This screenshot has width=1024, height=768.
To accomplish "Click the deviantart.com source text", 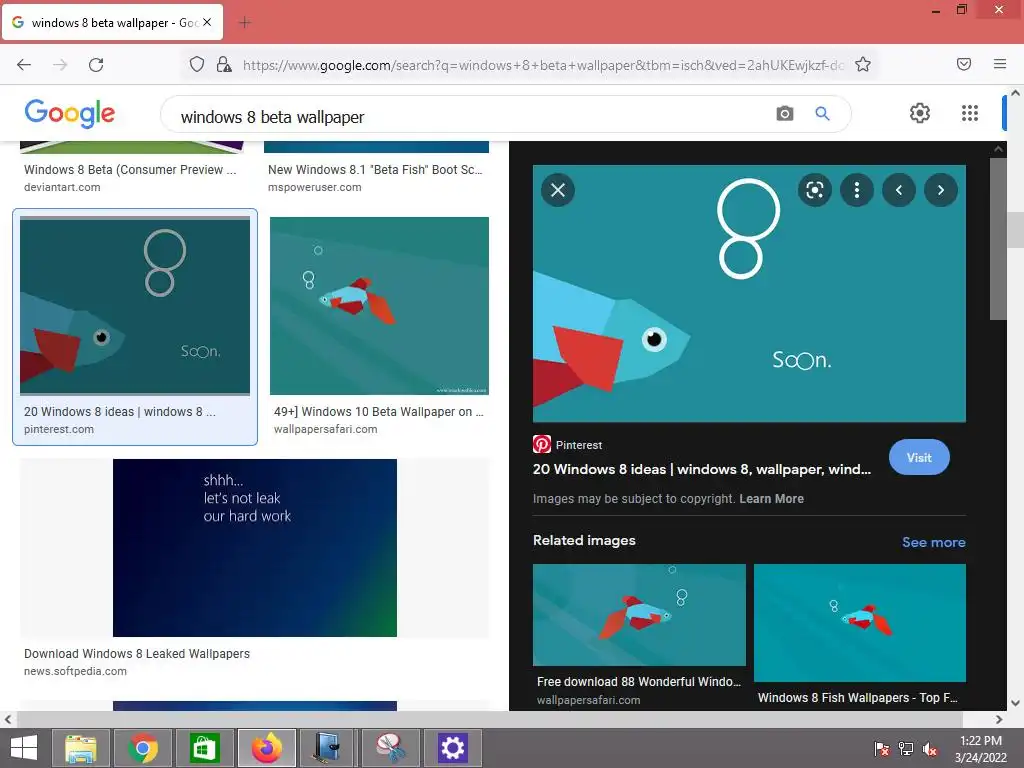I will click(x=62, y=187).
